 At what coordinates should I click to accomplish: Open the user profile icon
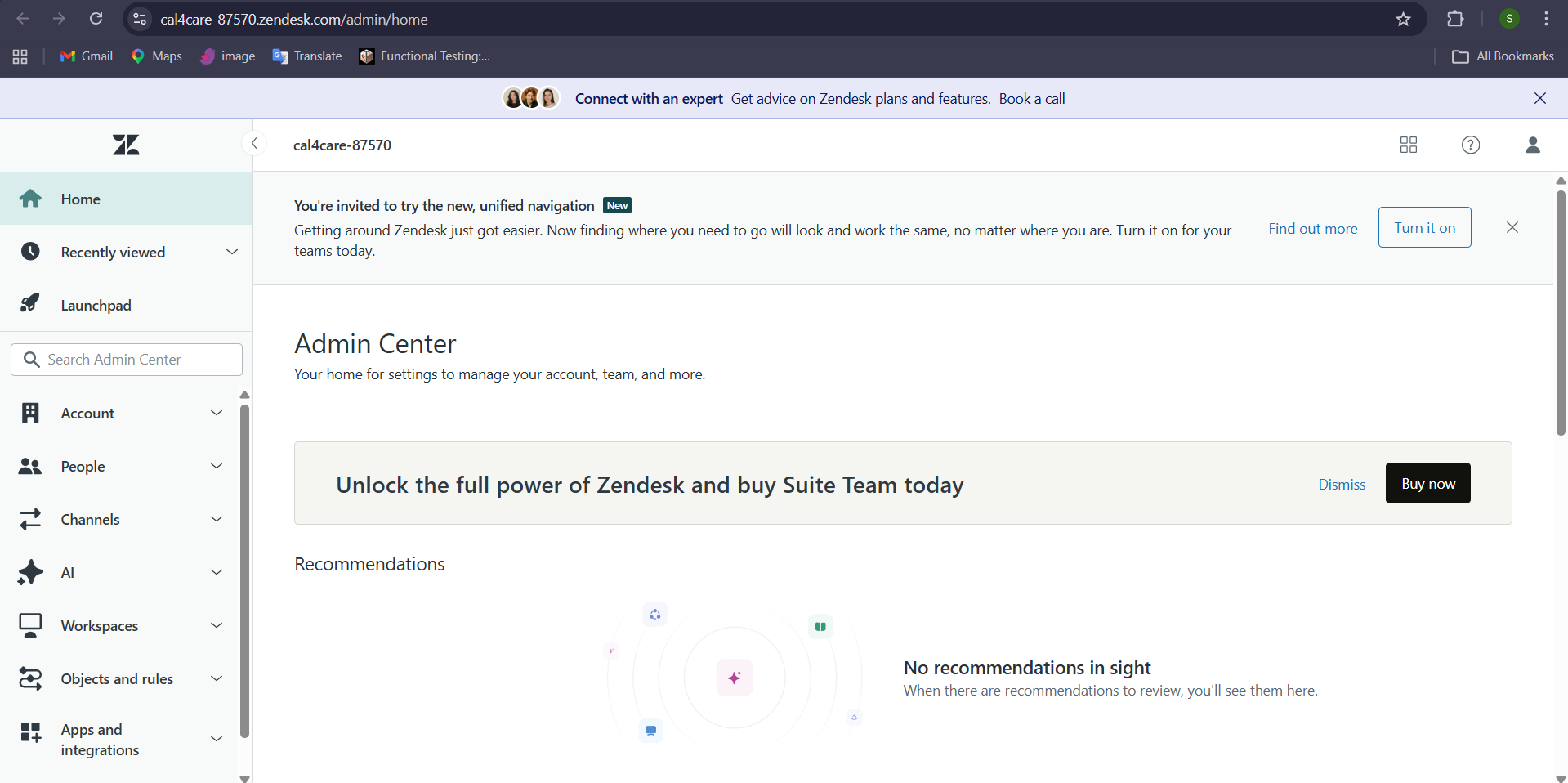(1532, 145)
